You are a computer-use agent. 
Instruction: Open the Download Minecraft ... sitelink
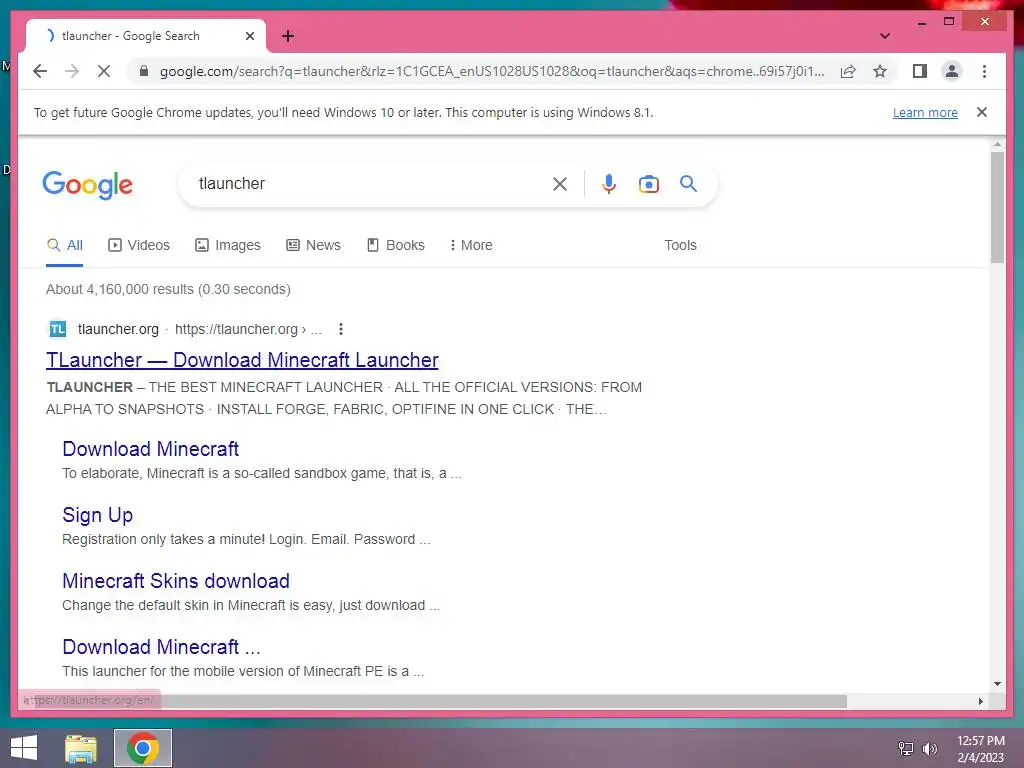161,647
